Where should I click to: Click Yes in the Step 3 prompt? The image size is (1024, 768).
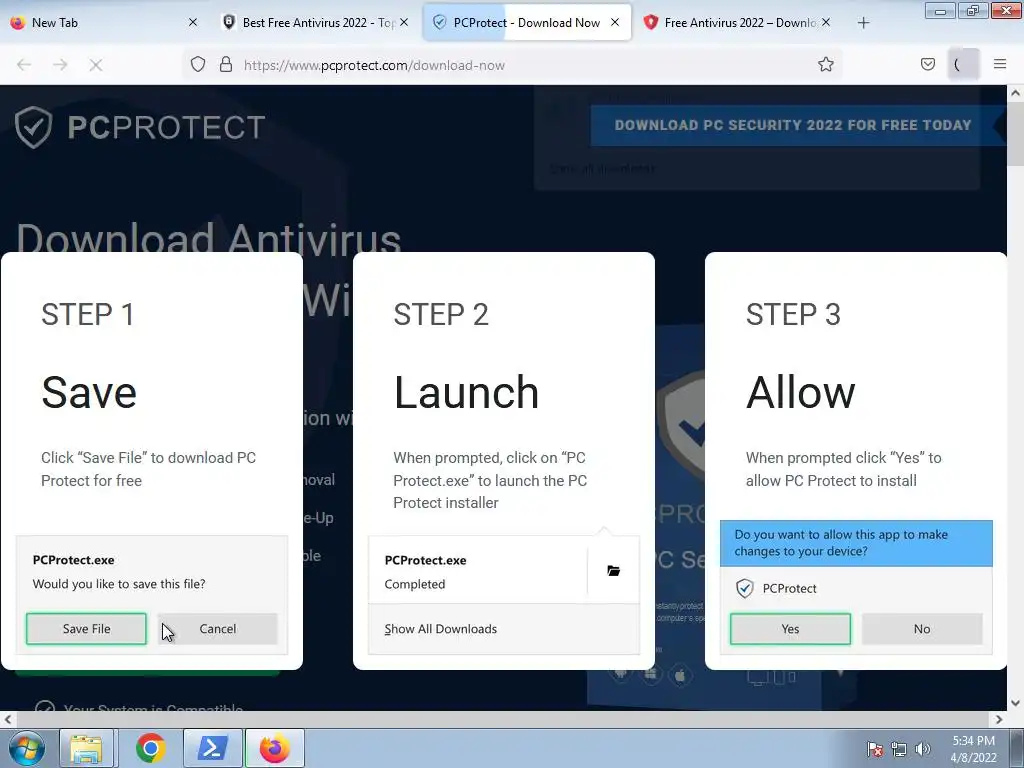(x=790, y=629)
